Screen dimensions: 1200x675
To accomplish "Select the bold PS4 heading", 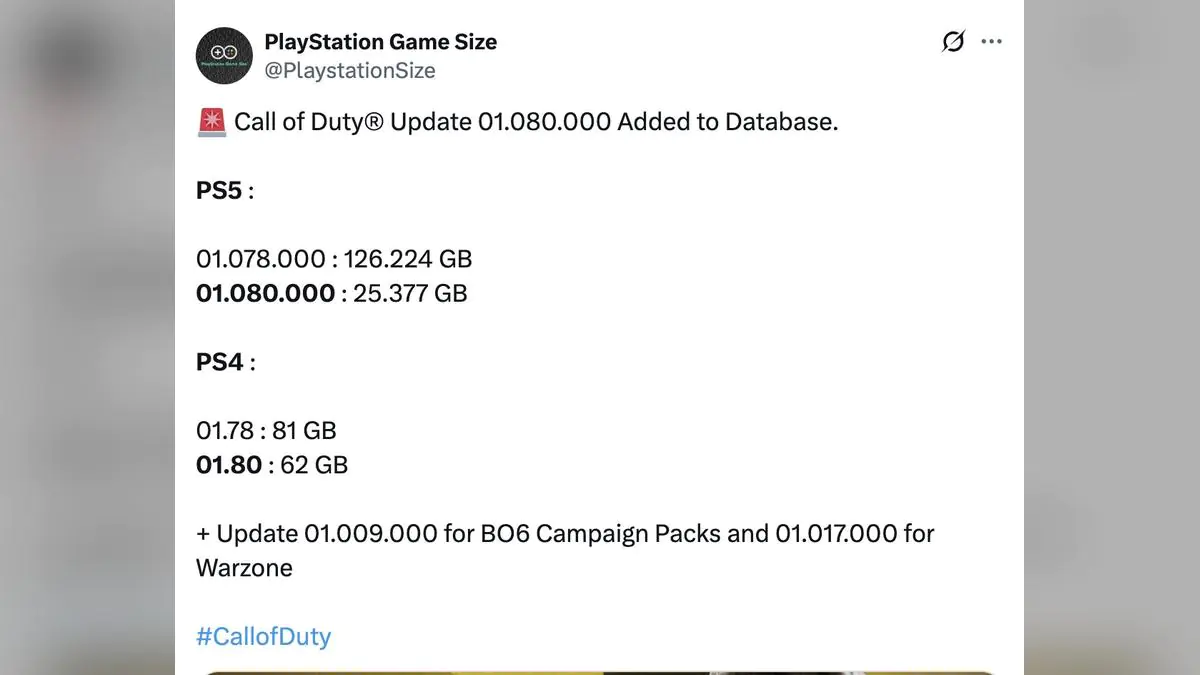I will (216, 362).
